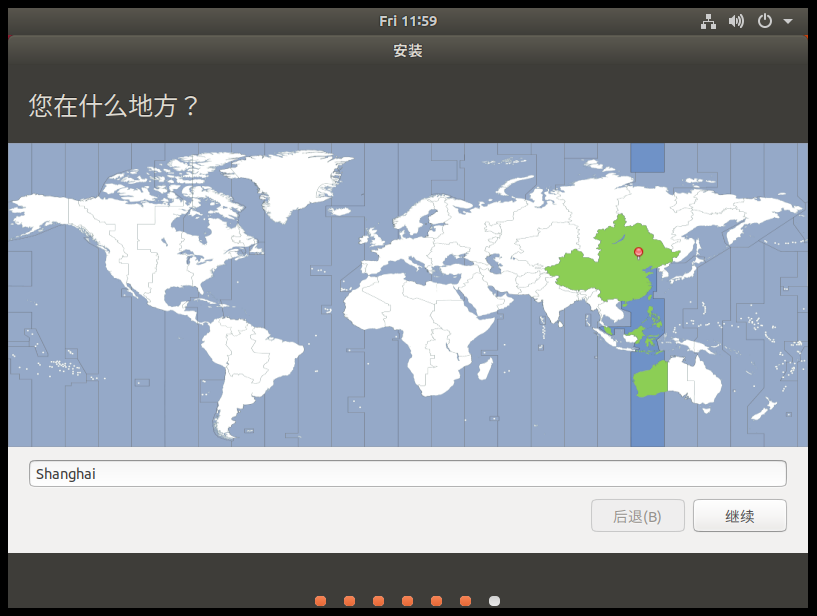Click the white progress dot at bottom
The image size is (817, 616).
click(496, 601)
